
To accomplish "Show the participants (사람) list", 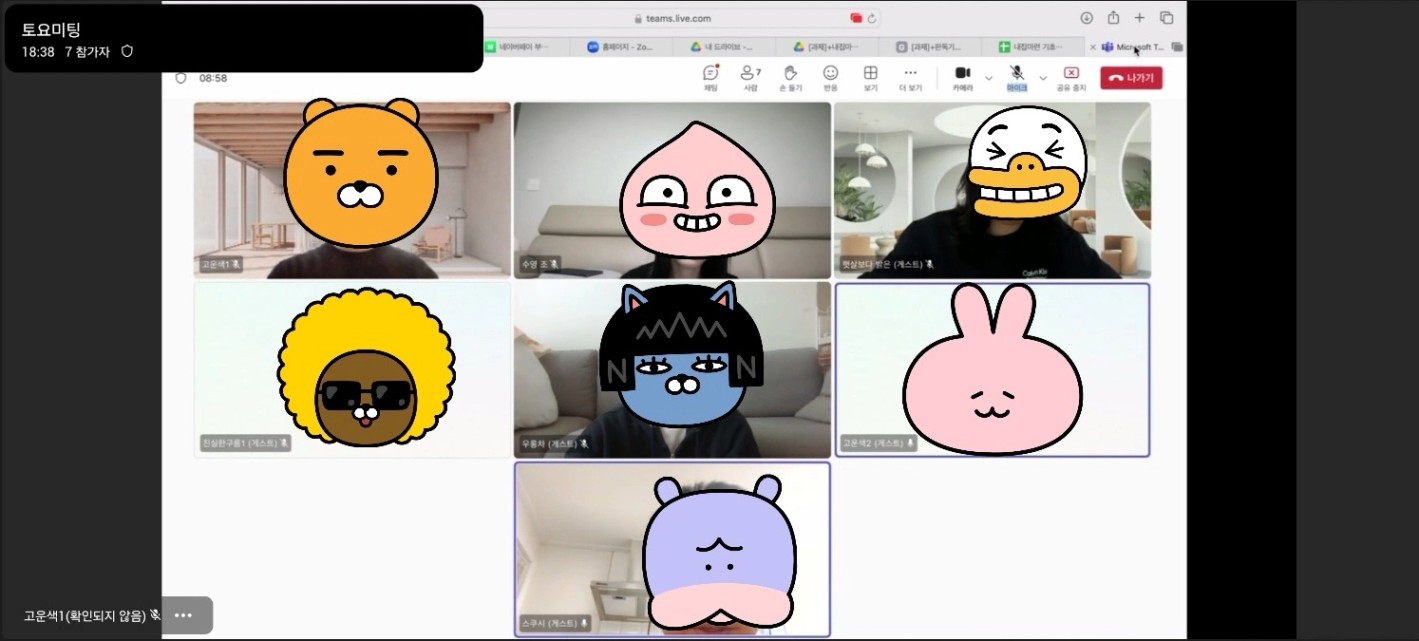I will tap(750, 77).
